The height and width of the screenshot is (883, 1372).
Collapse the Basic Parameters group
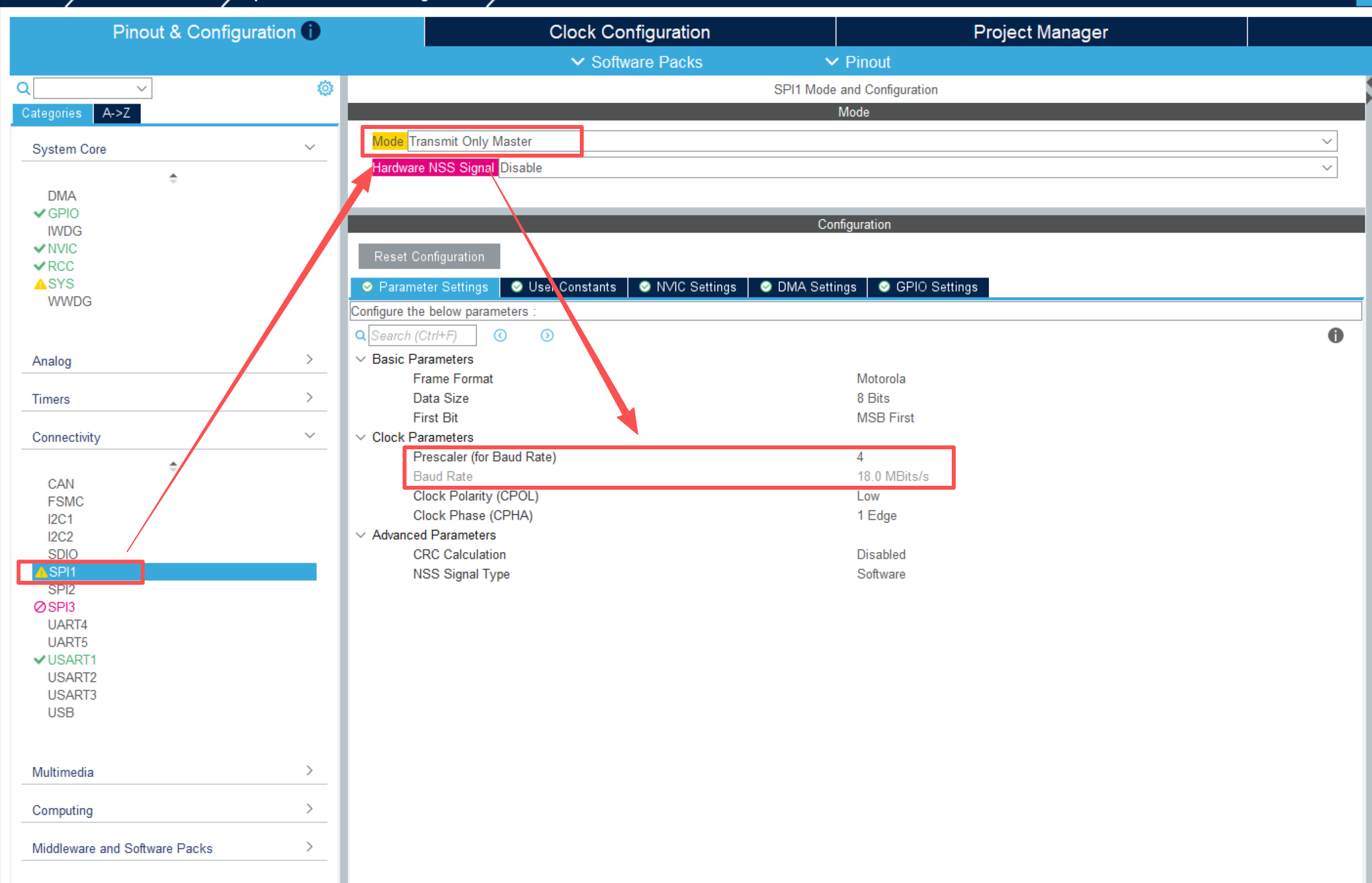pyautogui.click(x=360, y=359)
